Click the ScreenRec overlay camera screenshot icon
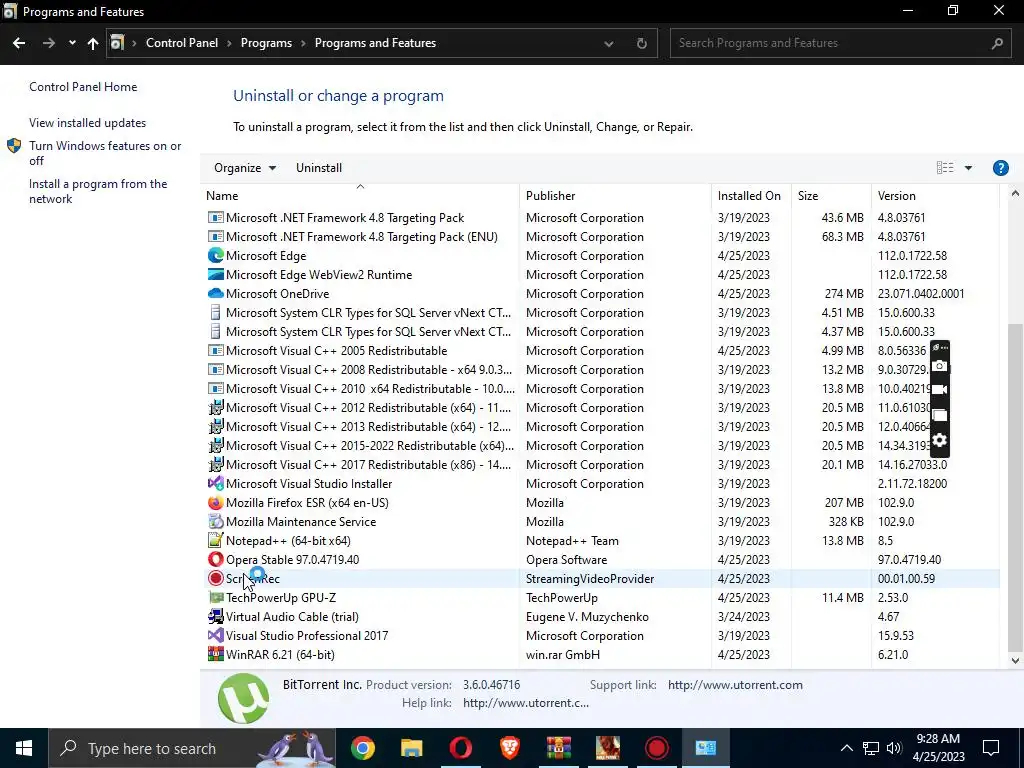The height and width of the screenshot is (768, 1024). click(939, 366)
